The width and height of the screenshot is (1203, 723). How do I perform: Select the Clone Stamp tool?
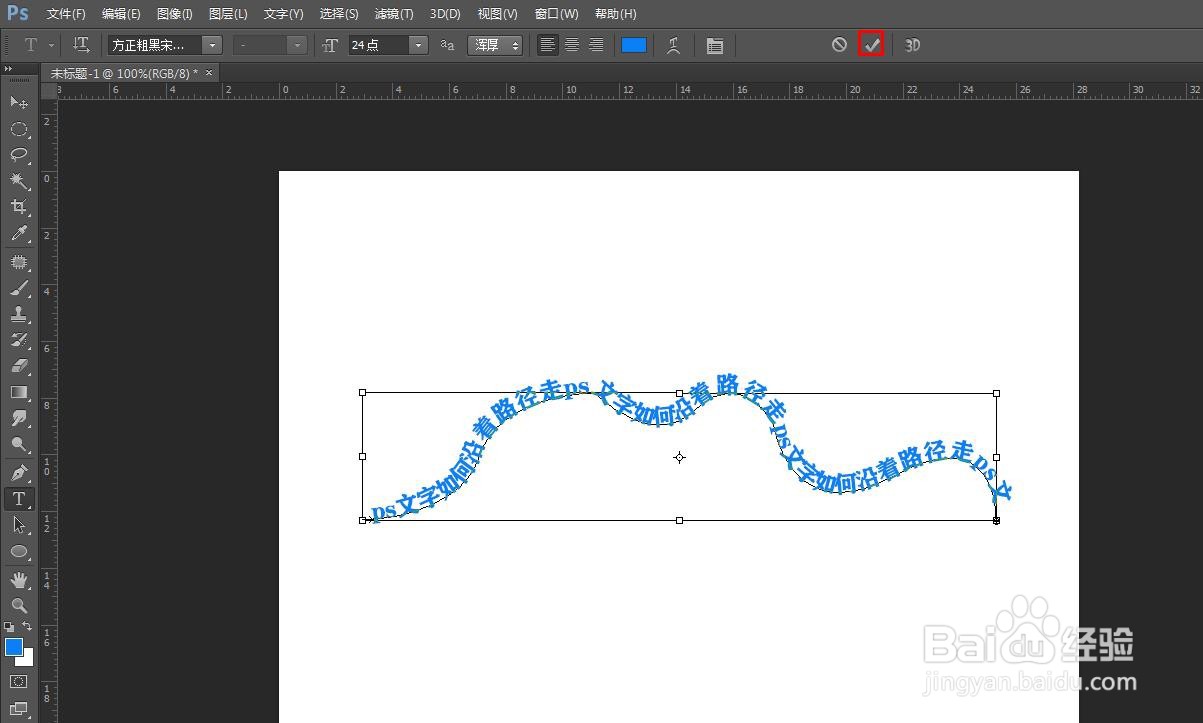tap(18, 314)
